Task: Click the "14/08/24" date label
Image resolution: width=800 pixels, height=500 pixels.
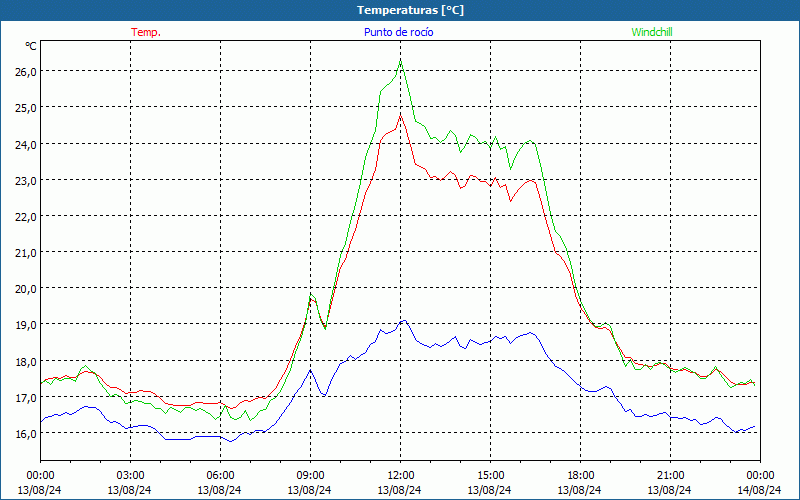Action: tap(759, 490)
